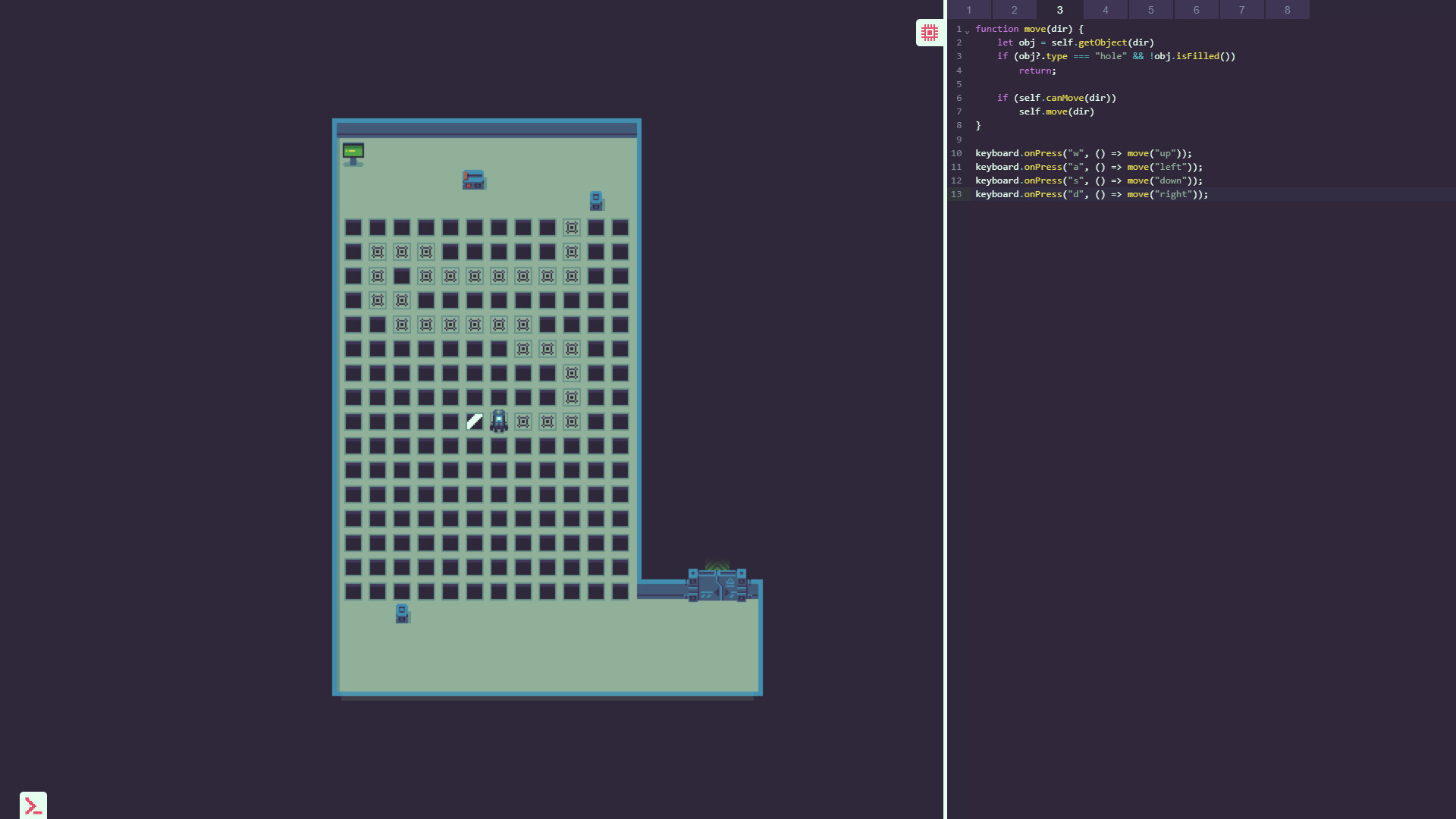Collapse the move function code fold

tap(966, 31)
